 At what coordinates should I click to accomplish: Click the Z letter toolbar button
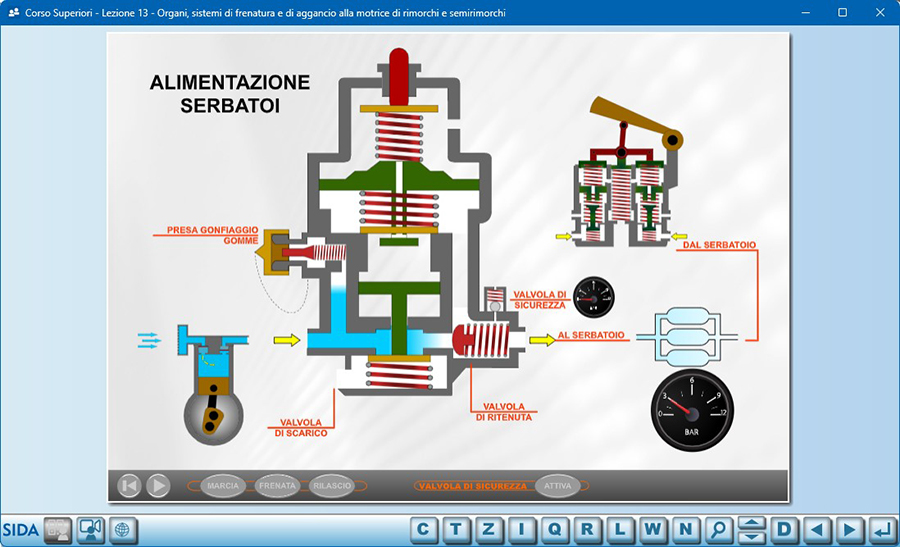point(490,529)
